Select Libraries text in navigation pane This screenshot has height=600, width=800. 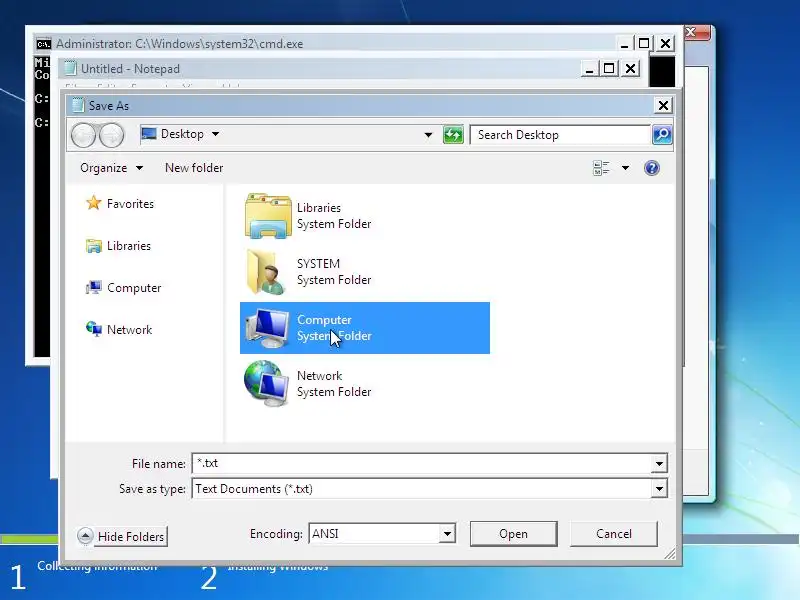pyautogui.click(x=129, y=246)
